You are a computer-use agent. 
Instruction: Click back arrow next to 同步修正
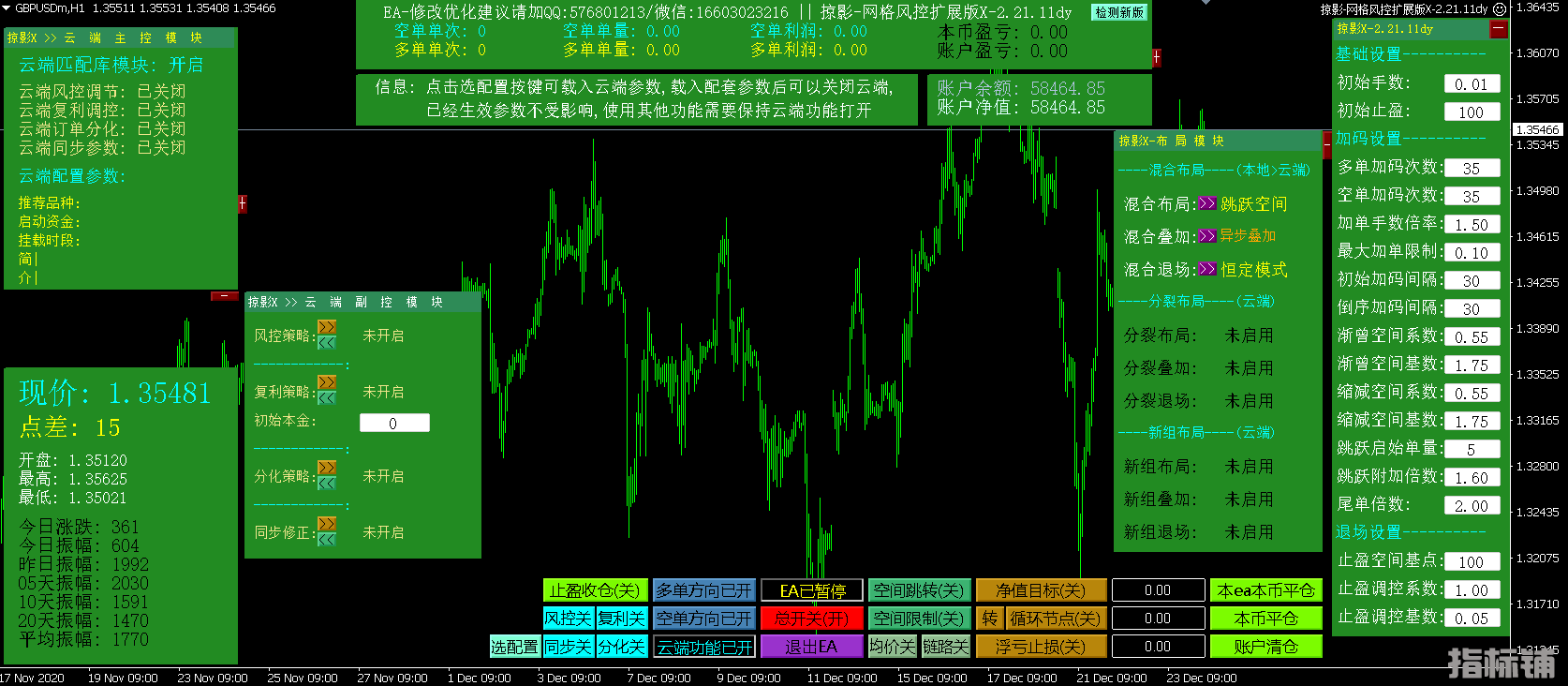pyautogui.click(x=327, y=539)
